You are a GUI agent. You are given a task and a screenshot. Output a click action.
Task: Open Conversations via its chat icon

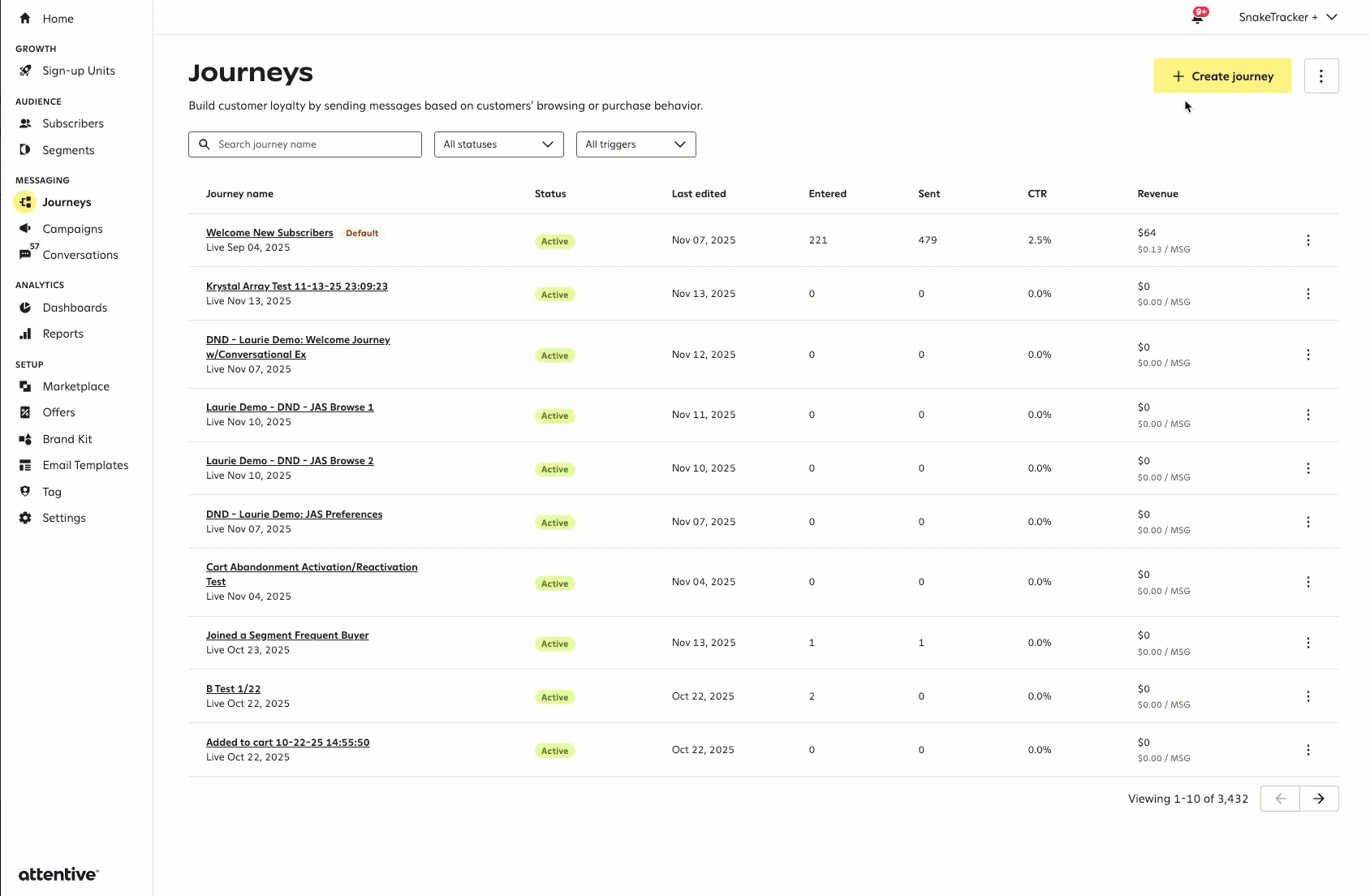(x=25, y=255)
